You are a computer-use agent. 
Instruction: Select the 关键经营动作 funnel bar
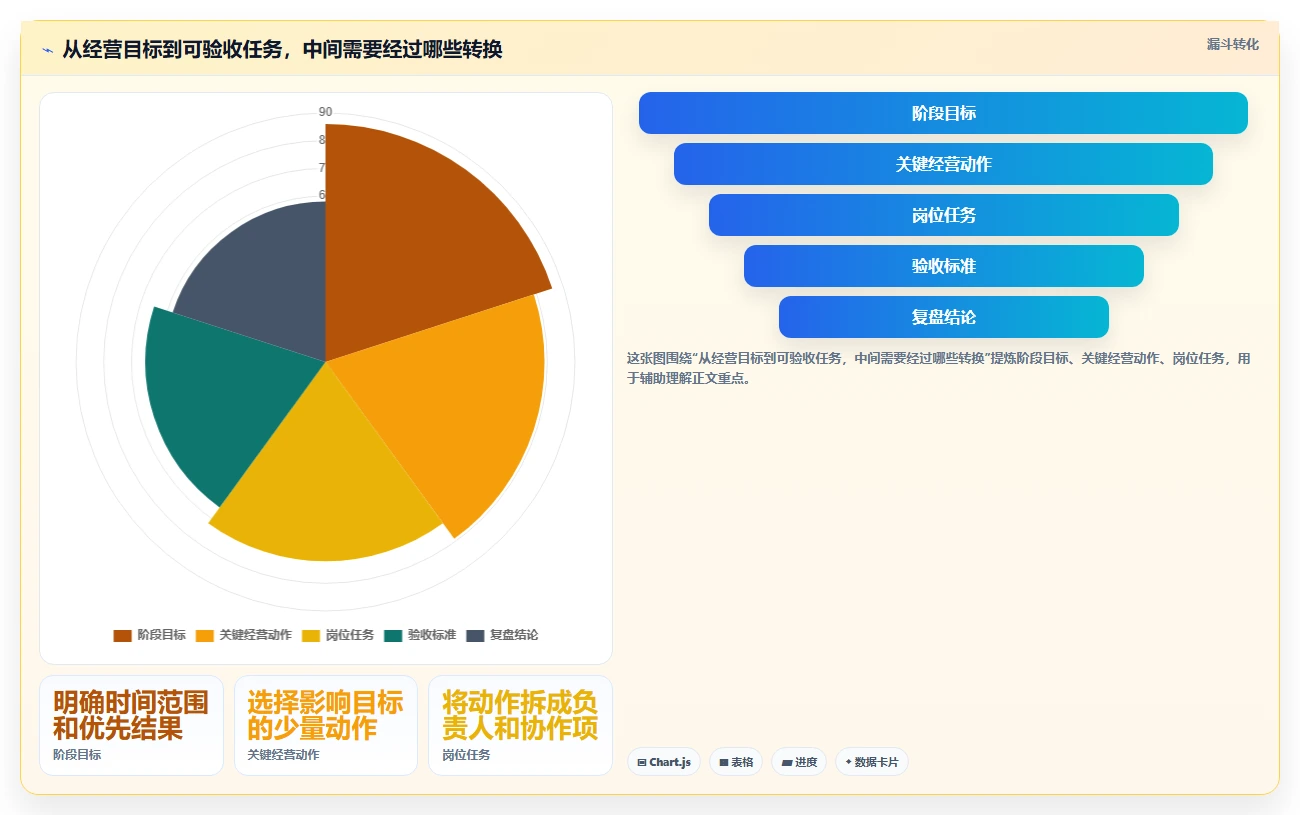click(x=943, y=164)
